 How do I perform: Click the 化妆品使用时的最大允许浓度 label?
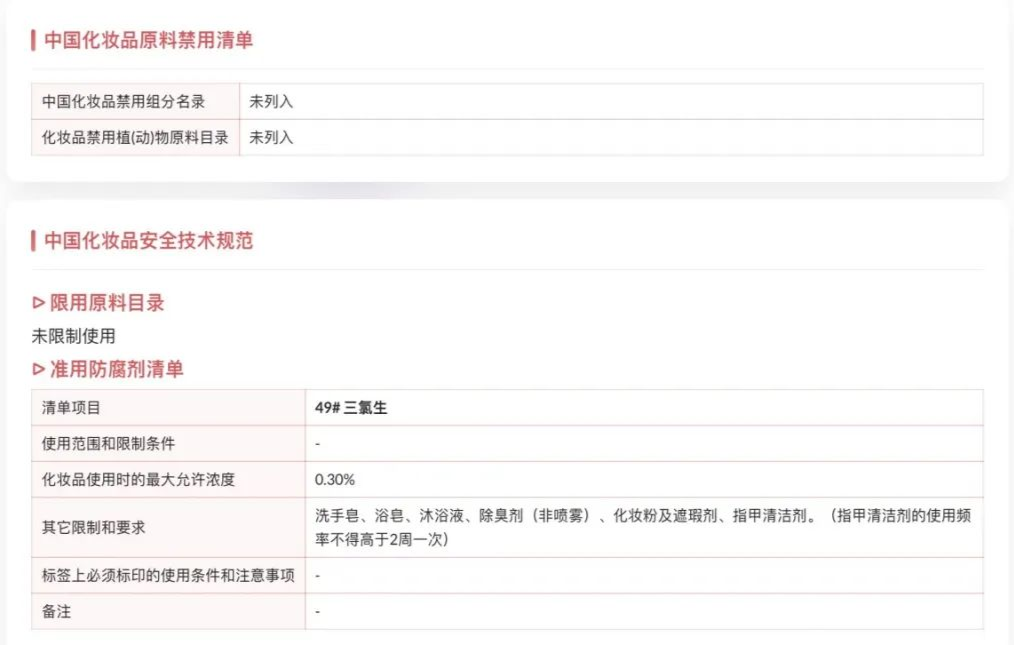point(138,480)
